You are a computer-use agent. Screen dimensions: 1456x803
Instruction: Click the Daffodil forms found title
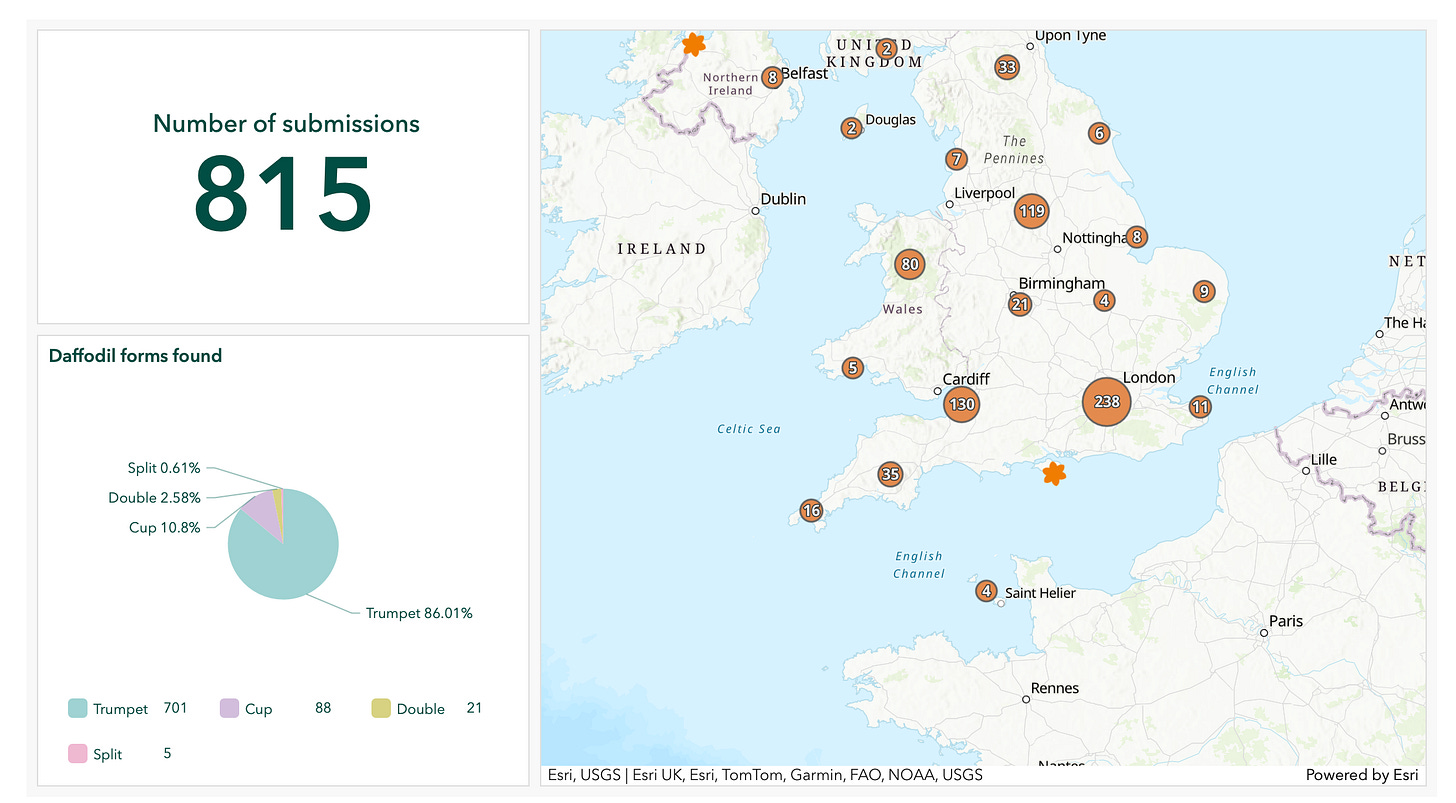pyautogui.click(x=135, y=356)
